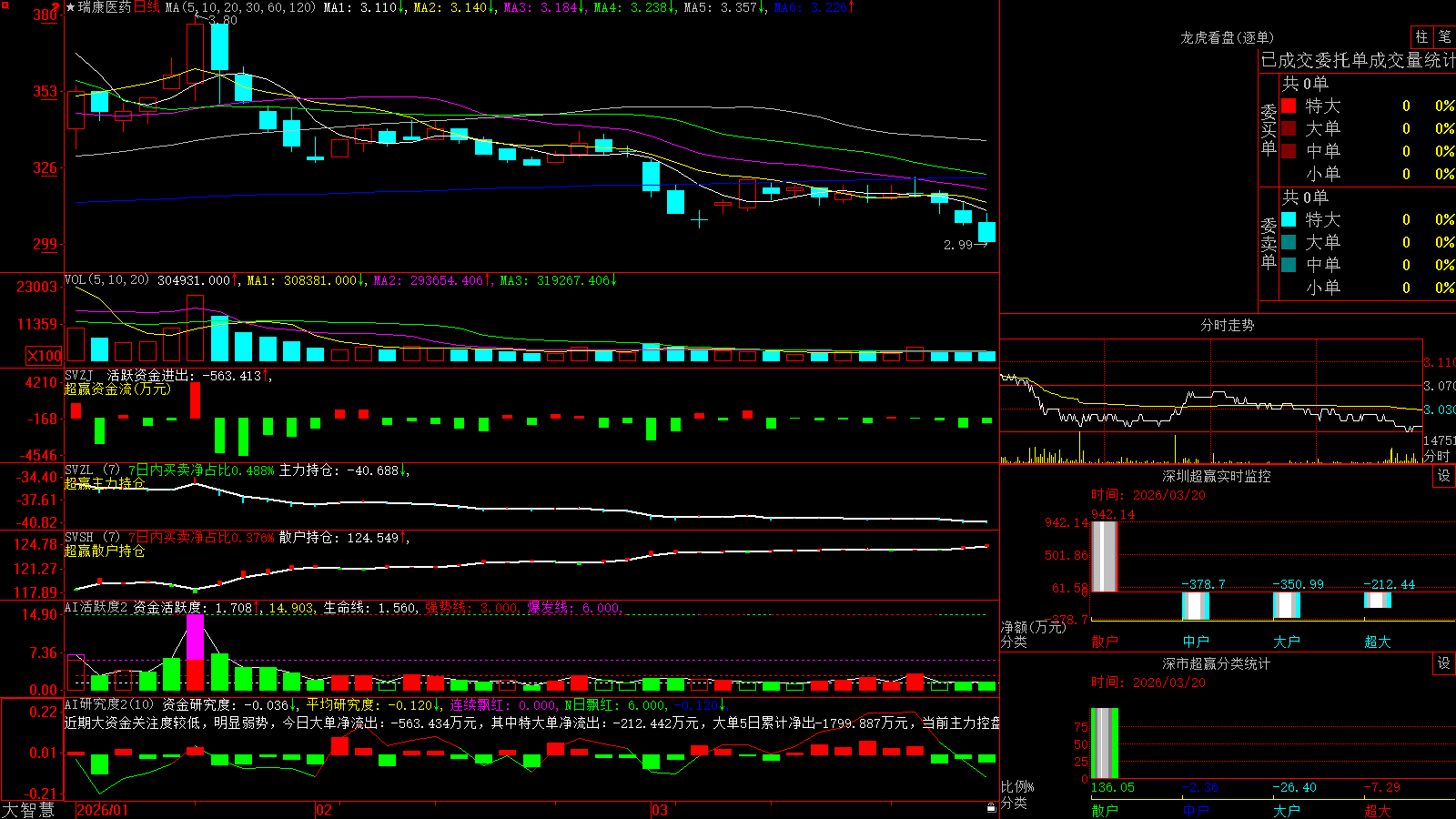The width and height of the screenshot is (1456, 819).
Task: Switch to 柱 bar display mode
Action: point(1421,36)
